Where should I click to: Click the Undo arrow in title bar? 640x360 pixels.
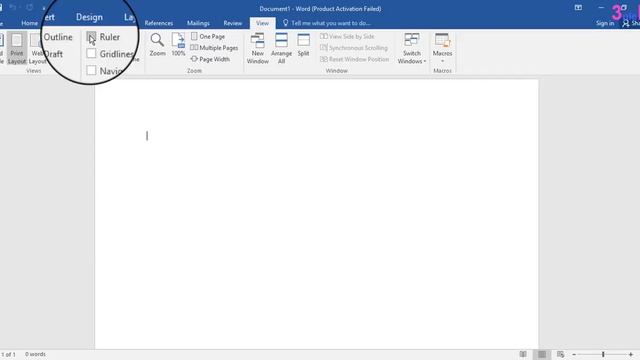pos(13,7)
